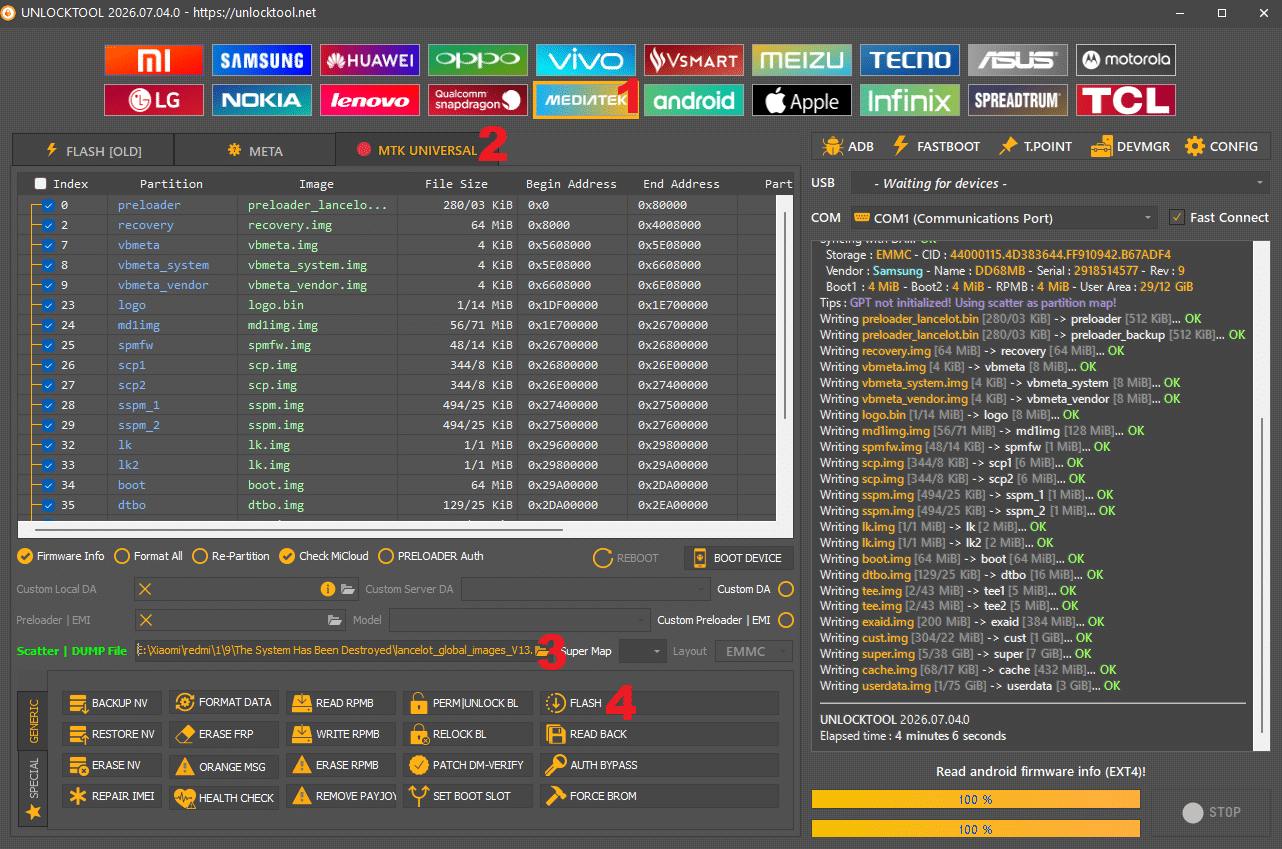Open the FASTBOOT panel

tap(936, 146)
